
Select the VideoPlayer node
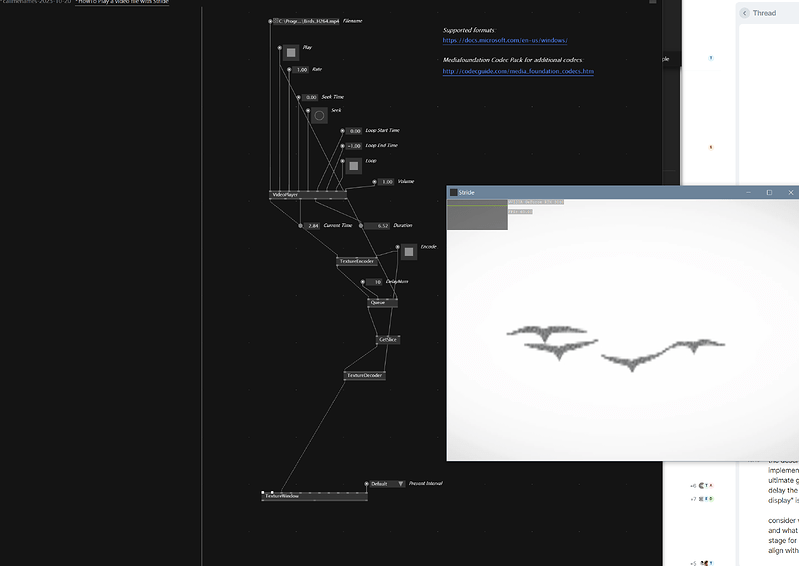pyautogui.click(x=308, y=195)
